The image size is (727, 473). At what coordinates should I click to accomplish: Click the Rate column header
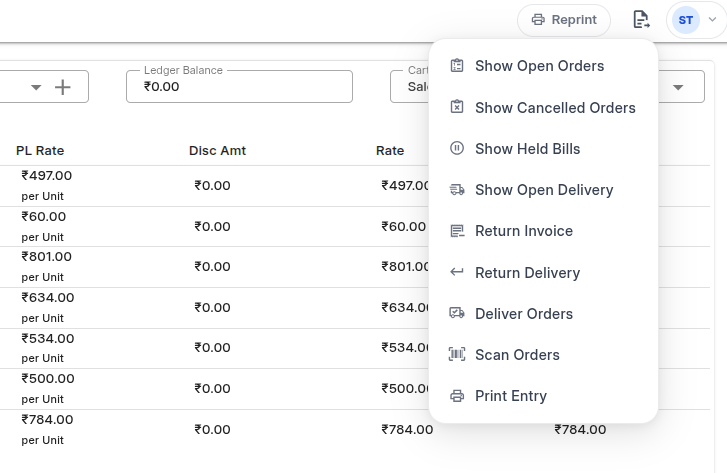[x=390, y=151]
